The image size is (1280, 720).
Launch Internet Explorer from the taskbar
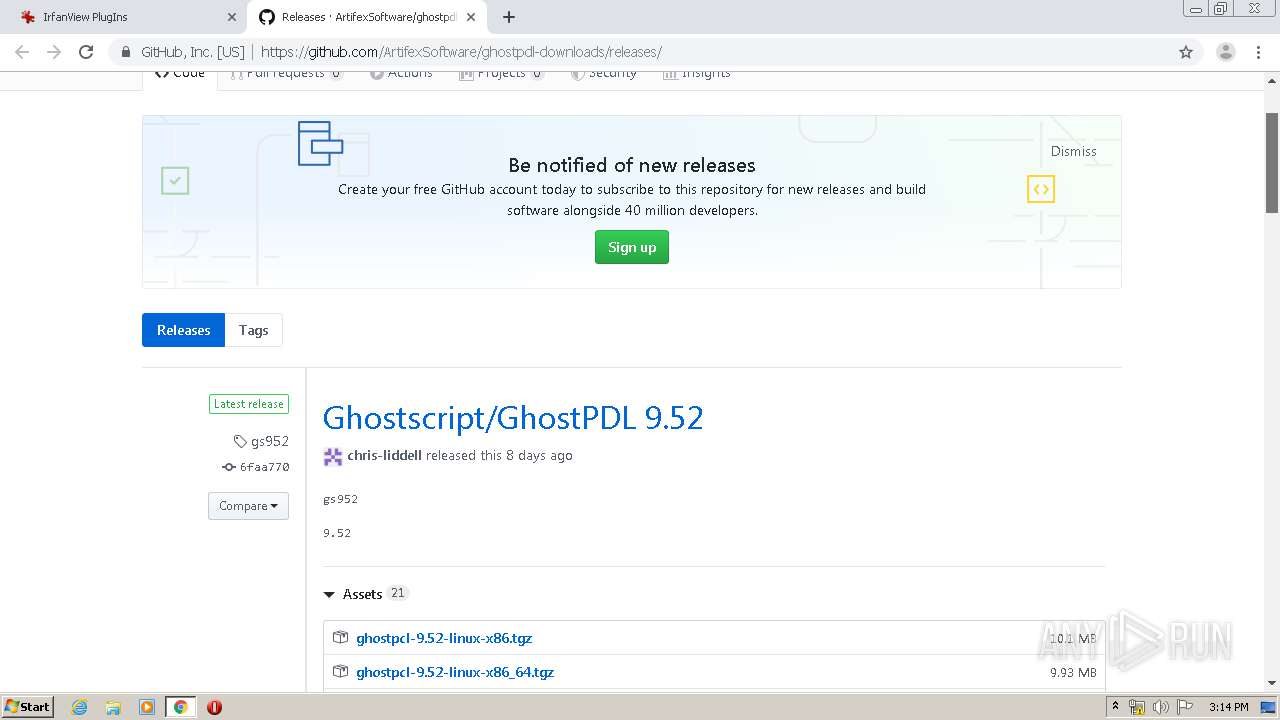tap(80, 707)
